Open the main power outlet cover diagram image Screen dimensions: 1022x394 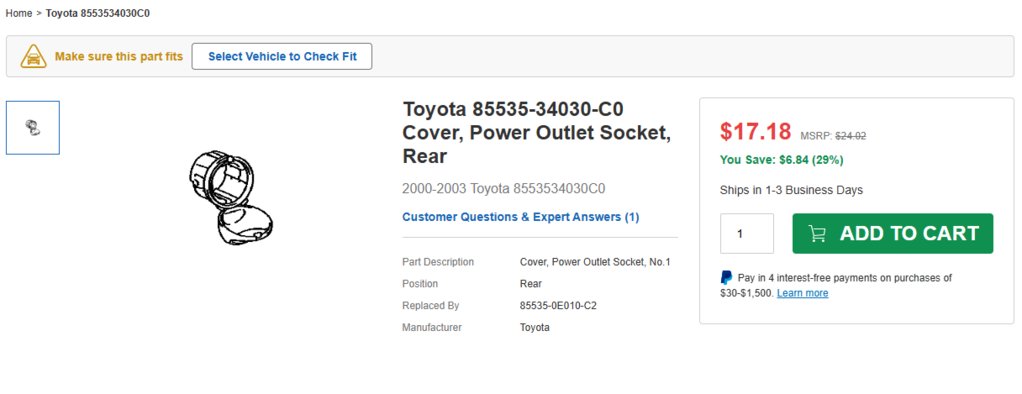tap(231, 197)
